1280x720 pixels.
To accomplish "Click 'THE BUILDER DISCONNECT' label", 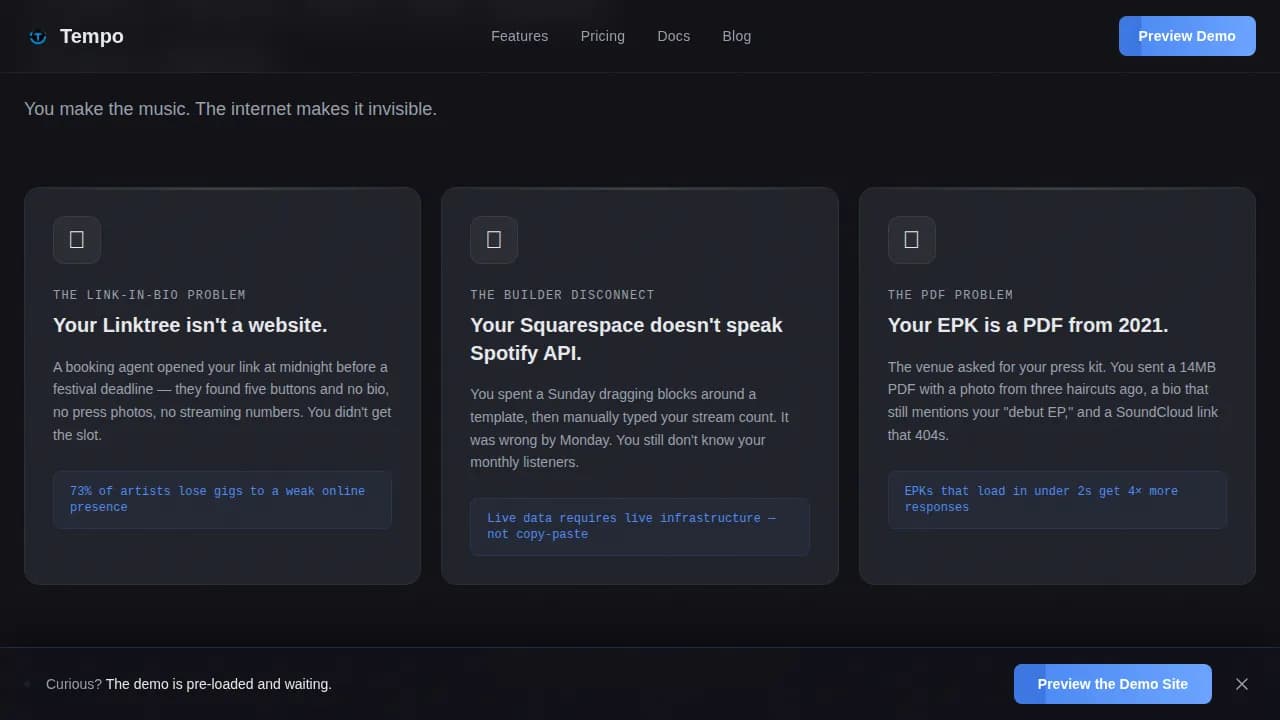I will [562, 295].
